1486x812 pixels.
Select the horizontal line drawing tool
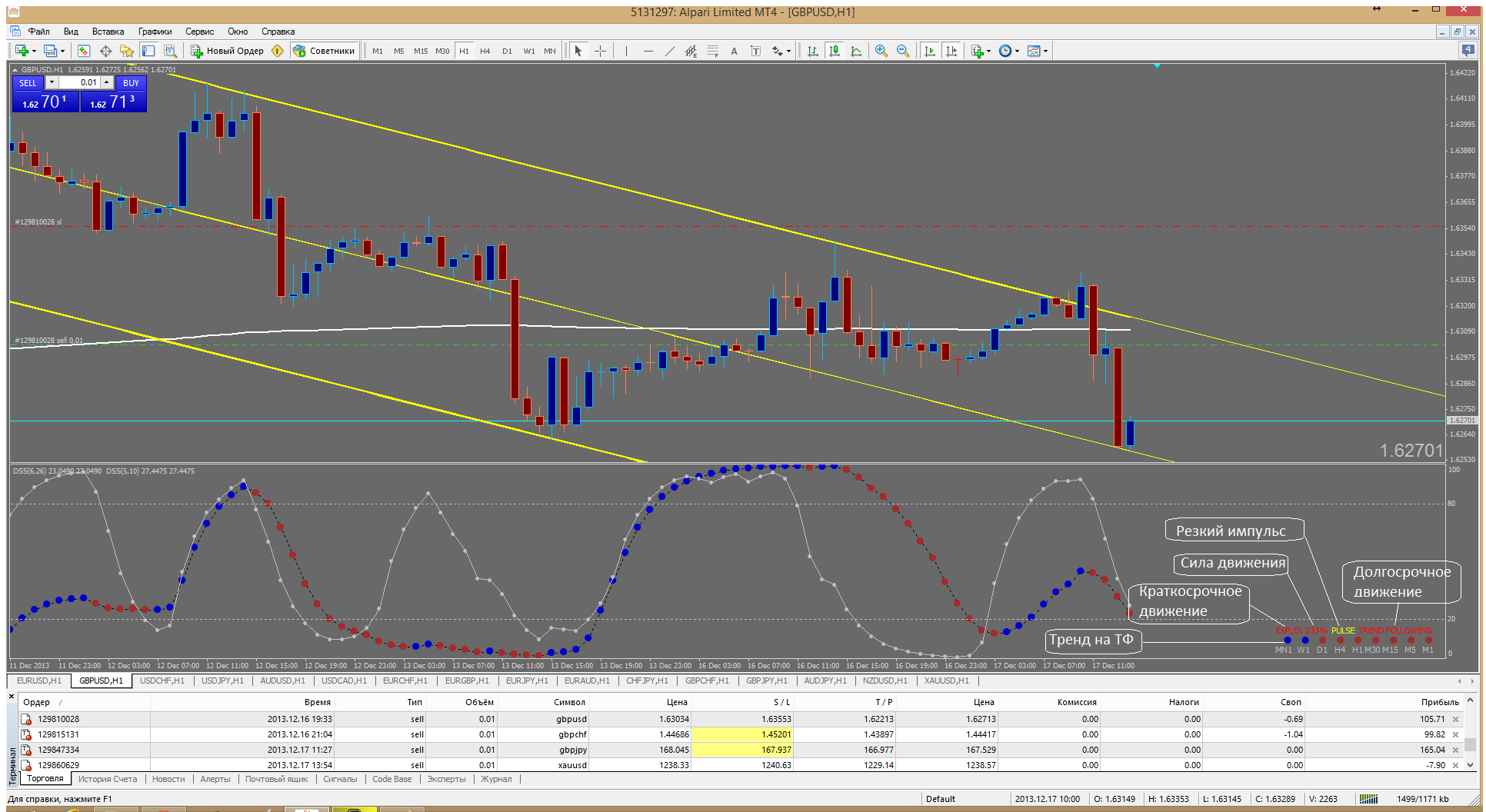click(648, 51)
